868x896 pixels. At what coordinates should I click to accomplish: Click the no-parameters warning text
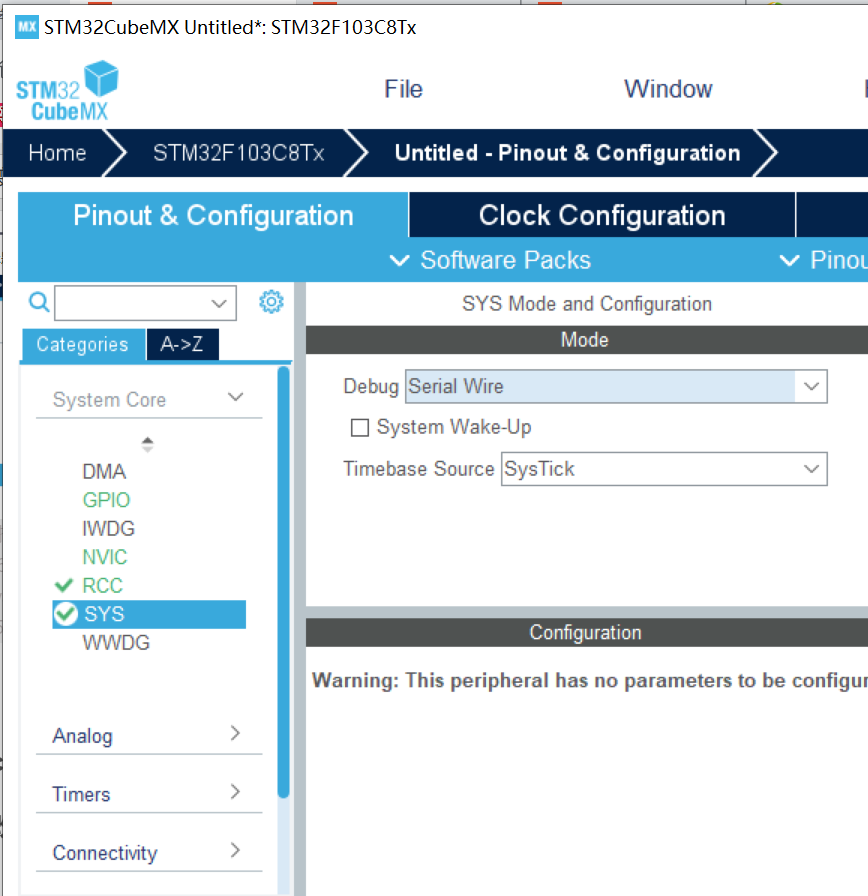(x=590, y=681)
